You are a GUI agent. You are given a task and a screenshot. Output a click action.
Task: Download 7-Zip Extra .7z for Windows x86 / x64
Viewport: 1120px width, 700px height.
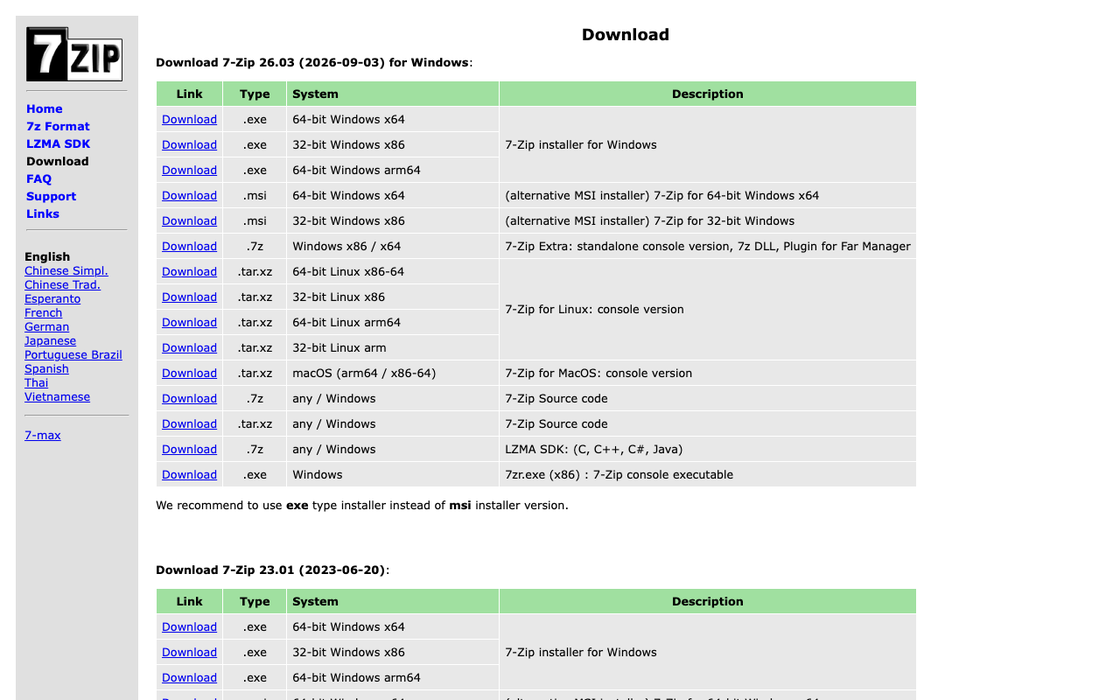pos(189,246)
